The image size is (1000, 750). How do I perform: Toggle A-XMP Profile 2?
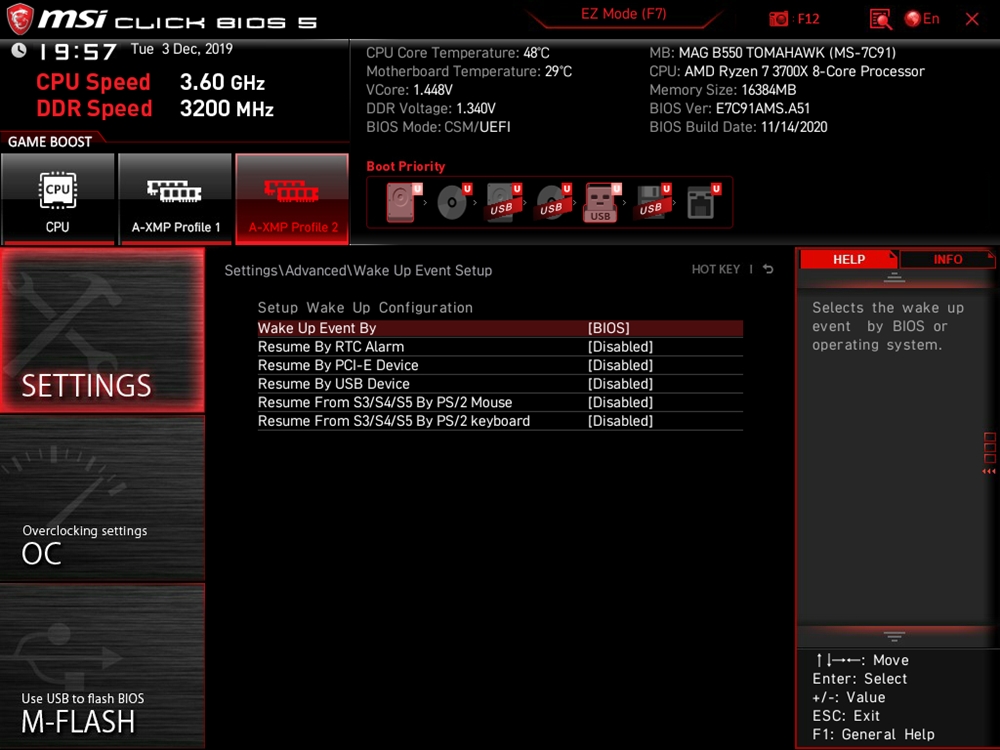pos(292,199)
